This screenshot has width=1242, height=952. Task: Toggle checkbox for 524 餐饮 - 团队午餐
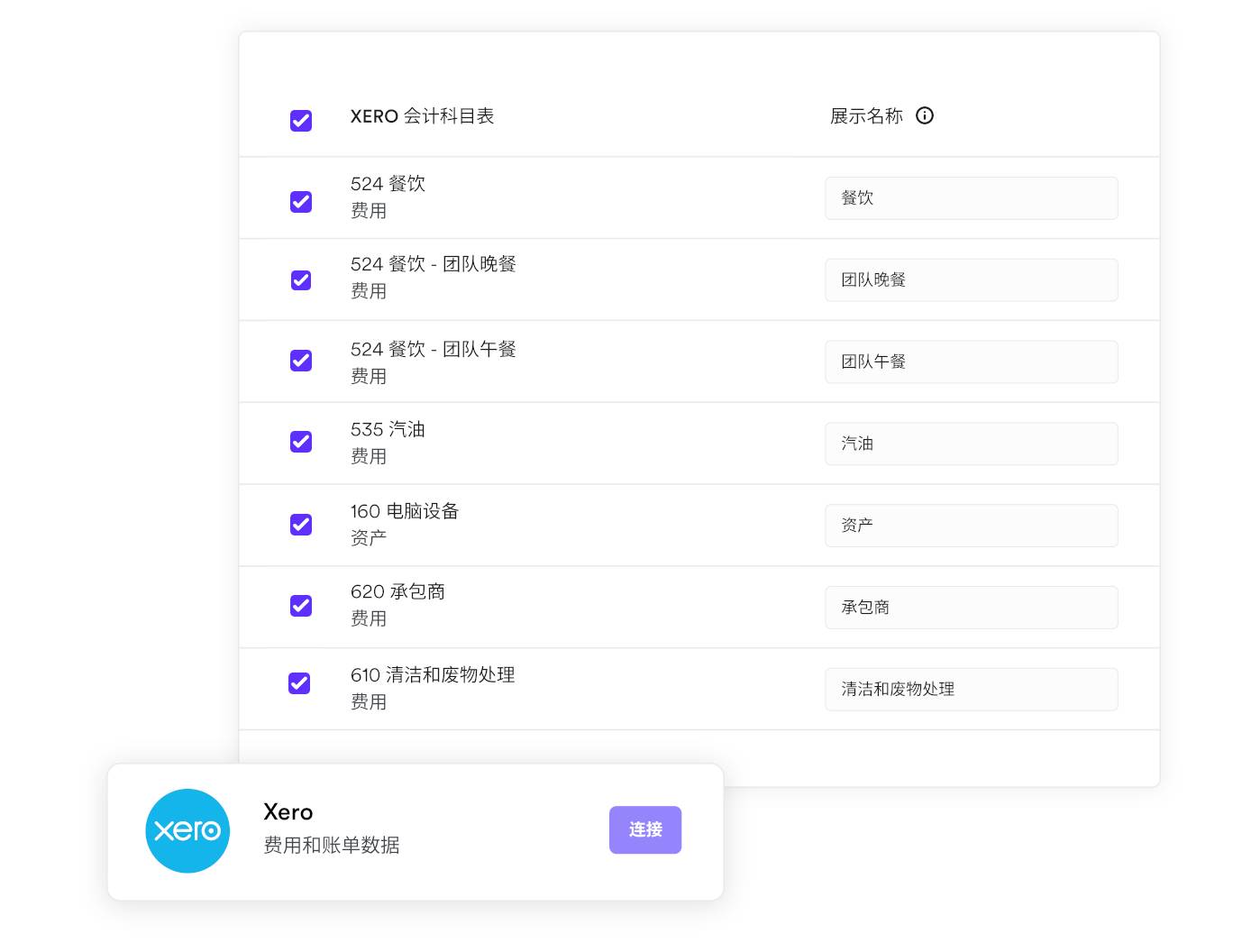tap(301, 361)
